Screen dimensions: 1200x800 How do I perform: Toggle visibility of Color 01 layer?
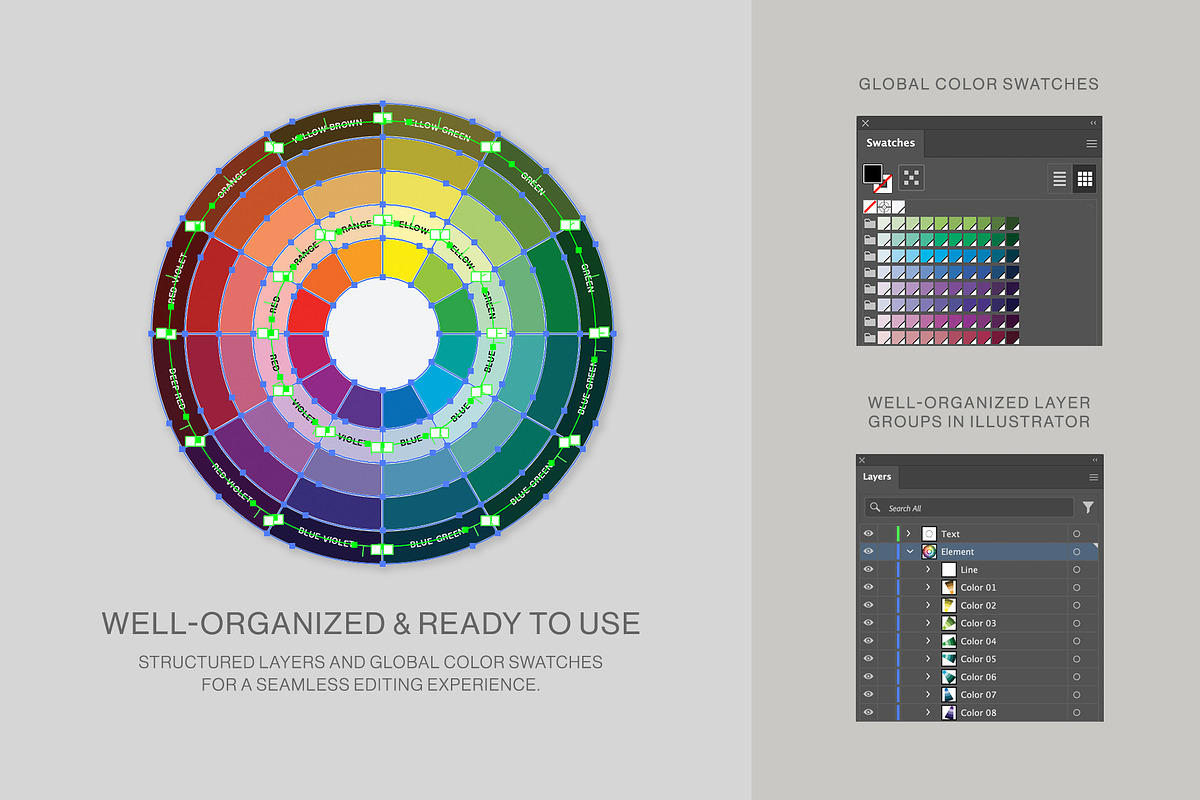tap(868, 588)
